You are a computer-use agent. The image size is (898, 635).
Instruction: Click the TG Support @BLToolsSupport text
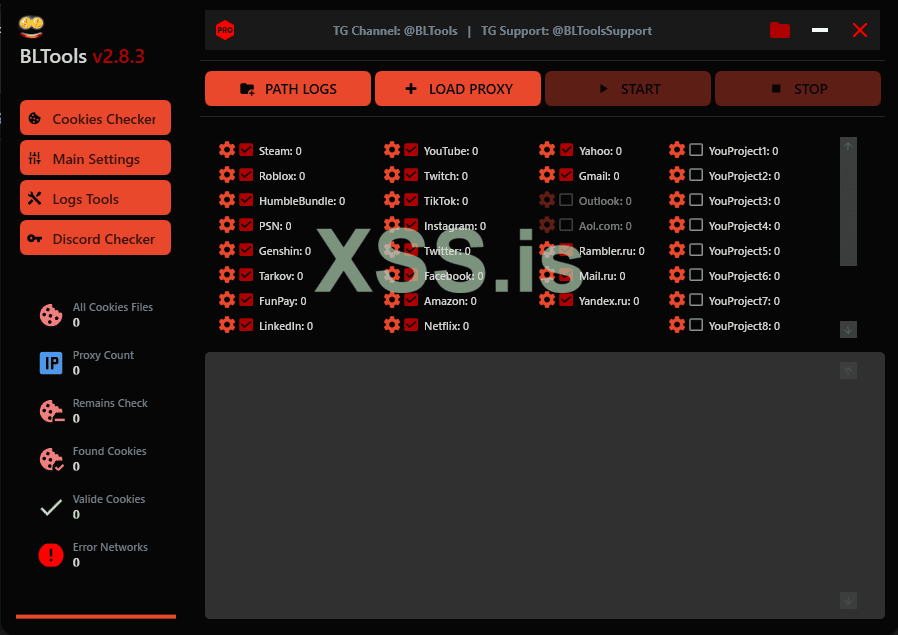pyautogui.click(x=566, y=31)
